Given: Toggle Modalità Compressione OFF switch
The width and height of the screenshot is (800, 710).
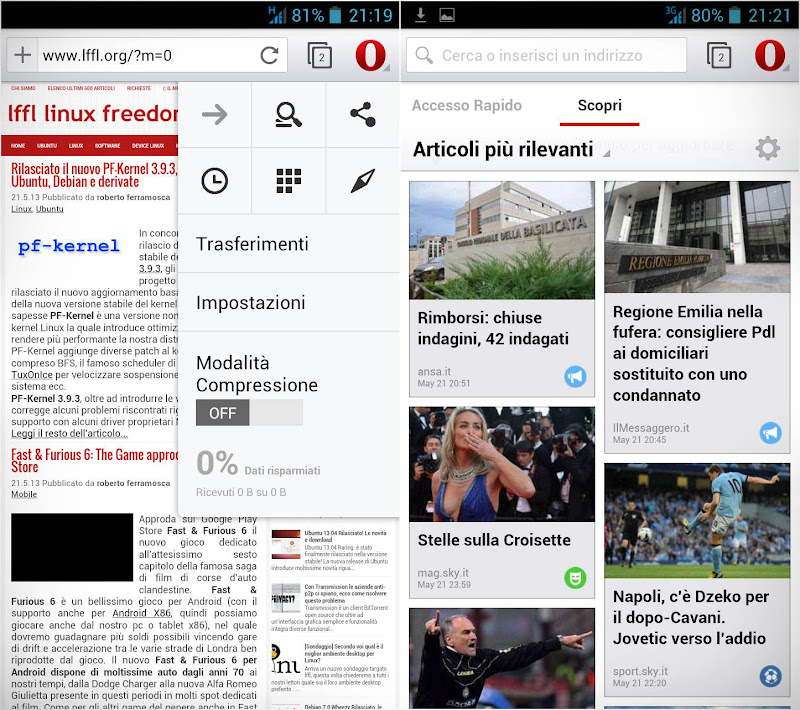Looking at the screenshot, I should click(x=249, y=413).
